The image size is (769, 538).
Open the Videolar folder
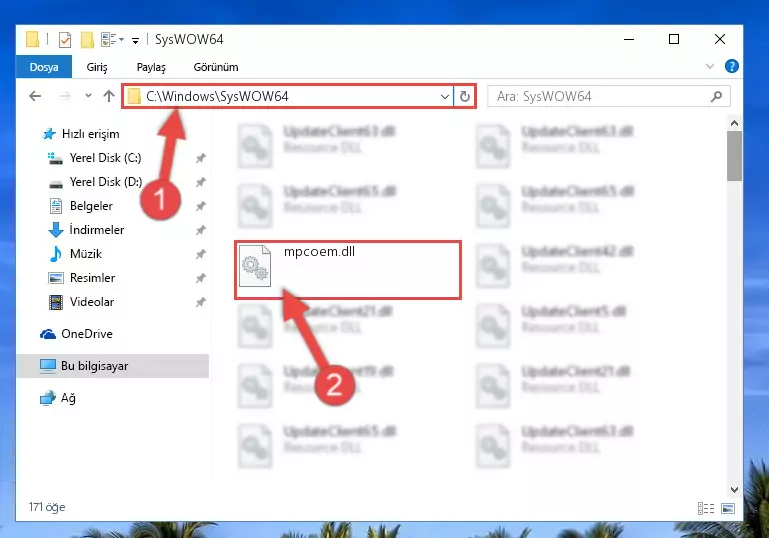[92, 302]
